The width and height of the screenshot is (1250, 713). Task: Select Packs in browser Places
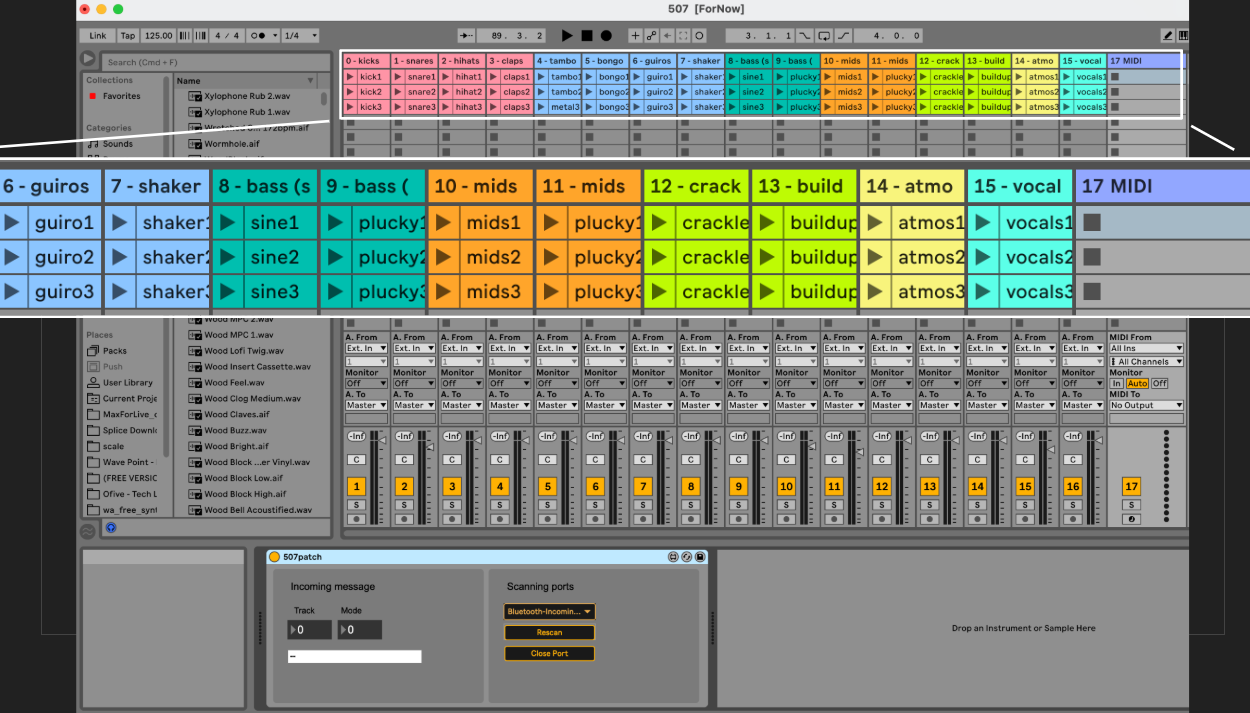pos(114,351)
